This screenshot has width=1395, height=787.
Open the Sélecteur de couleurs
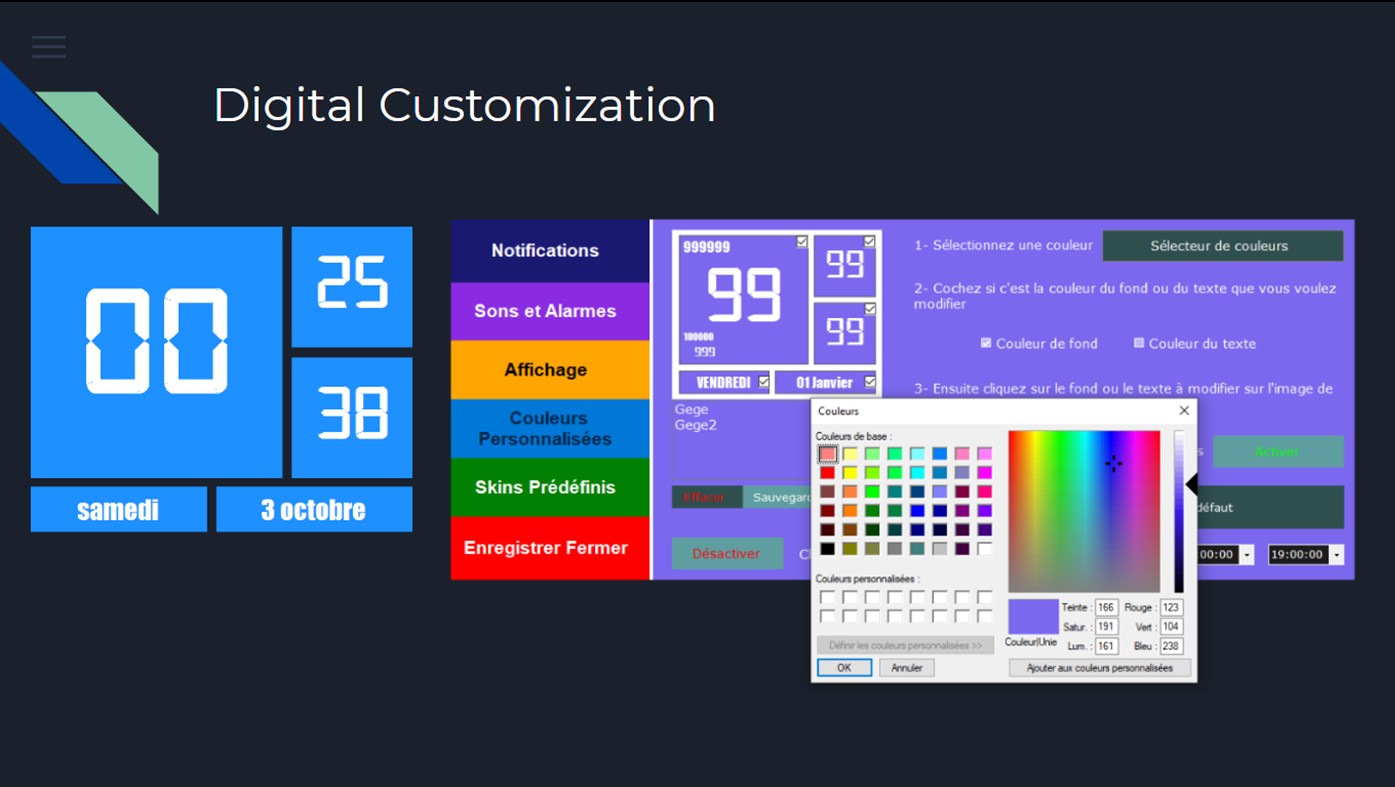click(1222, 245)
